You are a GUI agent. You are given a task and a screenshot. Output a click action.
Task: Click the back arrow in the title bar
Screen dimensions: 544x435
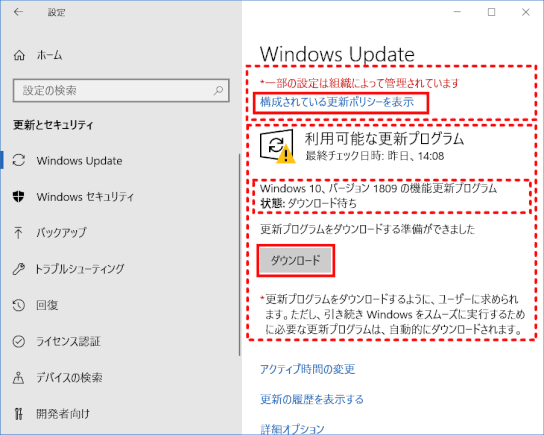coord(18,12)
